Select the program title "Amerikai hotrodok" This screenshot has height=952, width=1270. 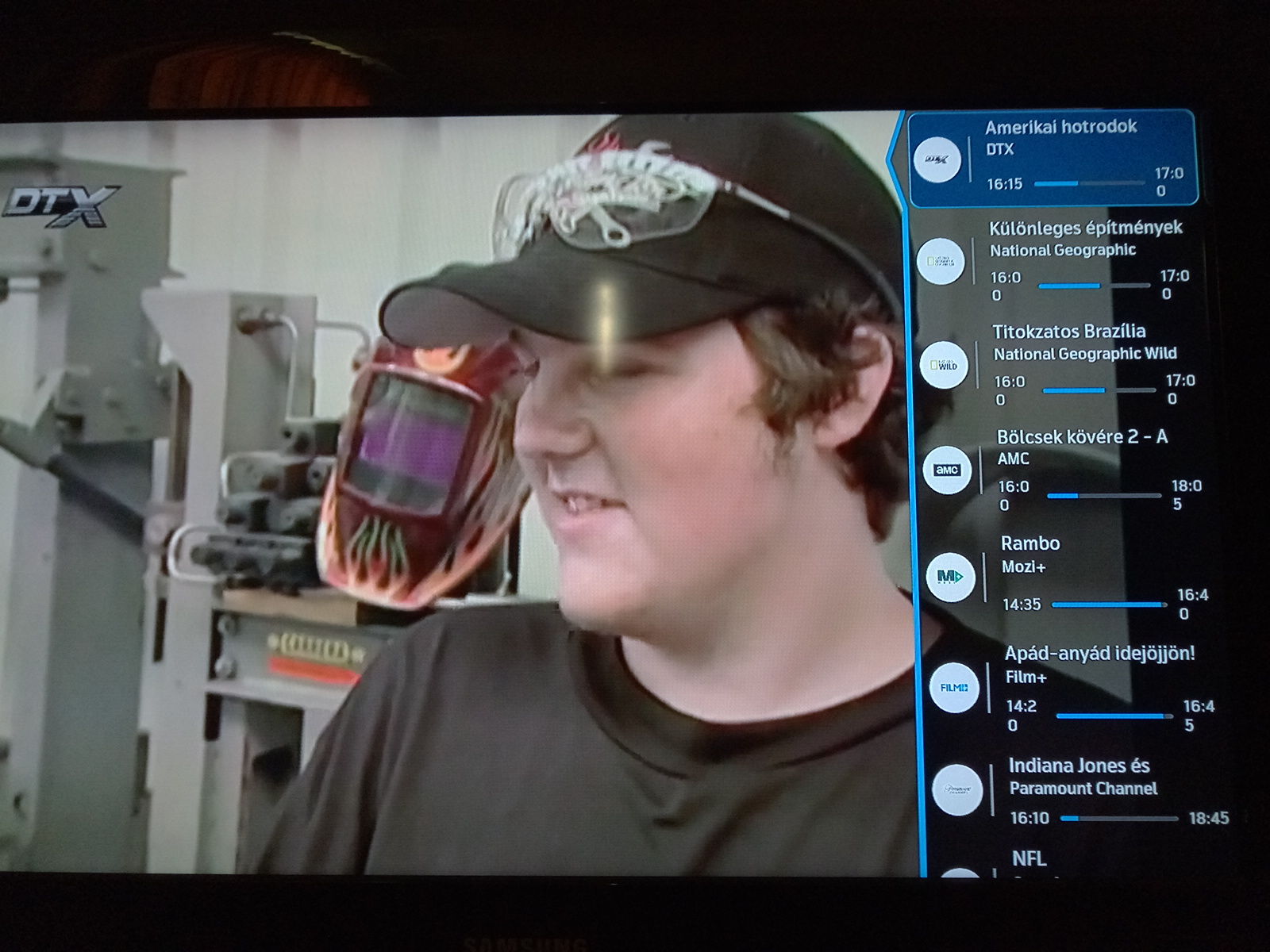tap(1061, 127)
